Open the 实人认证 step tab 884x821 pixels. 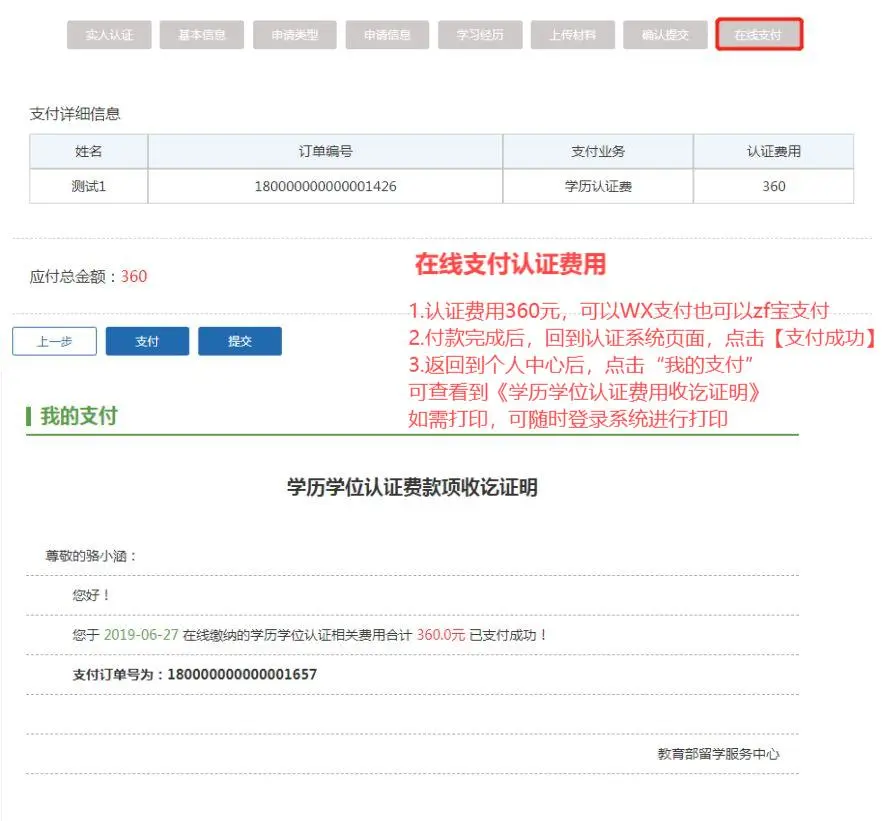pos(109,35)
